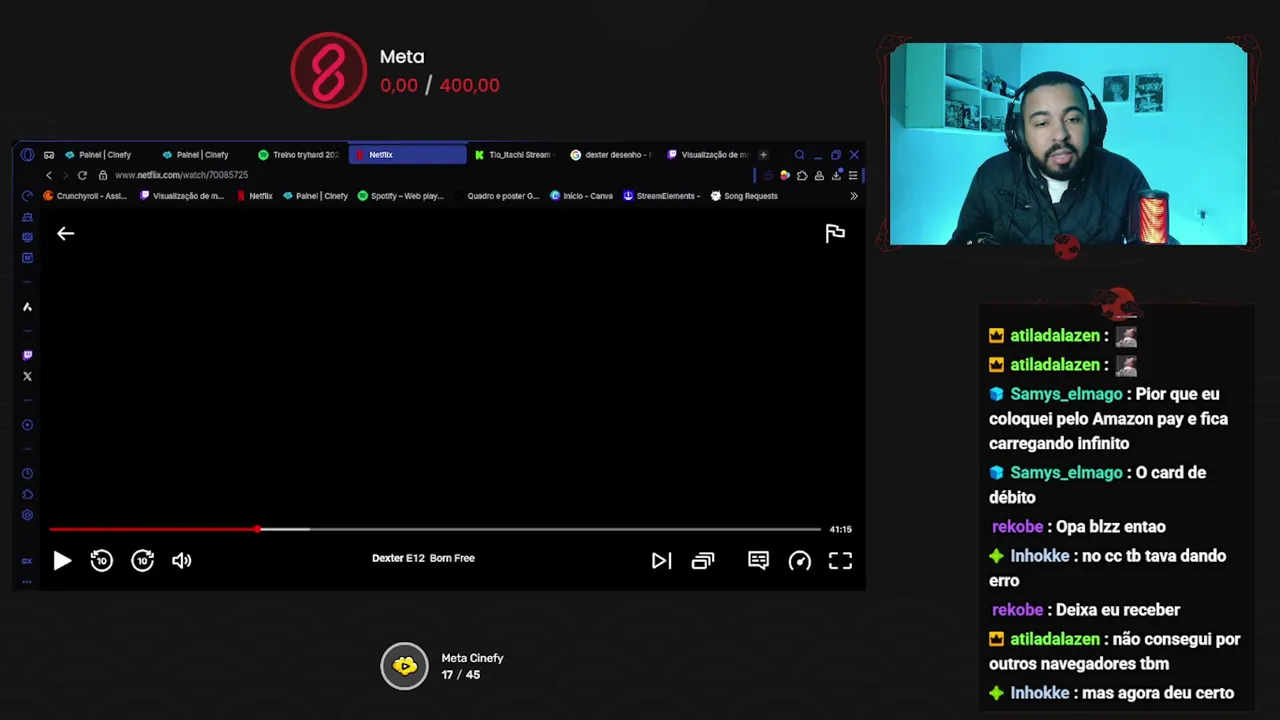The width and height of the screenshot is (1280, 720).
Task: Click the red playback progress bar
Action: (153, 529)
